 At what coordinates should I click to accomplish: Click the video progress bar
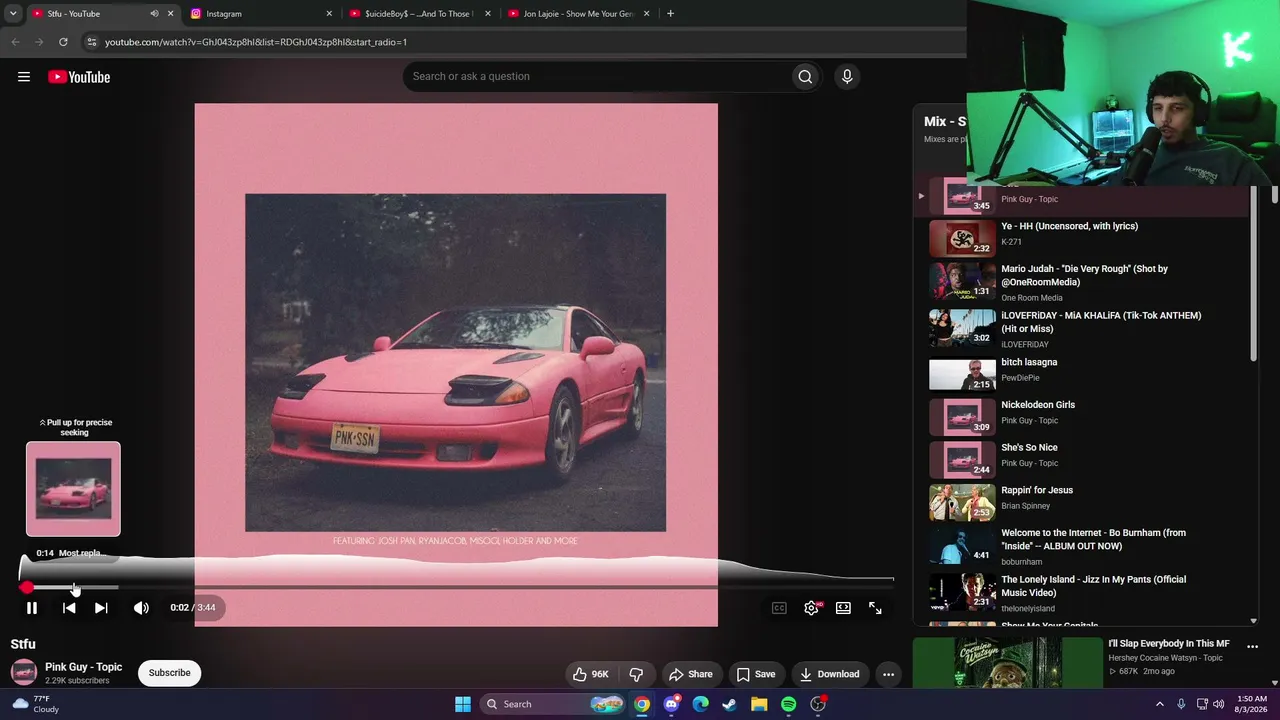click(456, 587)
